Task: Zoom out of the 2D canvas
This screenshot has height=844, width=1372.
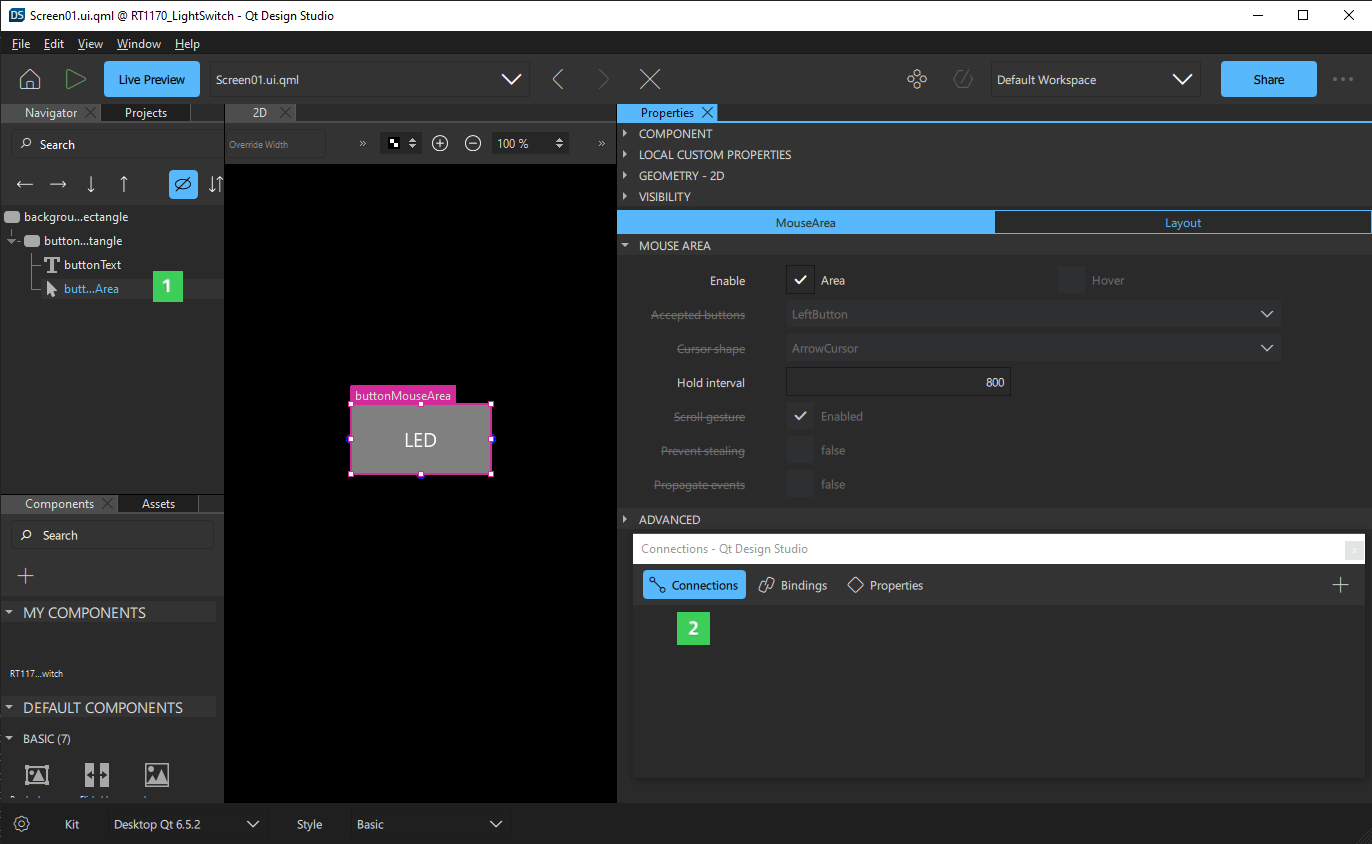Action: 472,143
